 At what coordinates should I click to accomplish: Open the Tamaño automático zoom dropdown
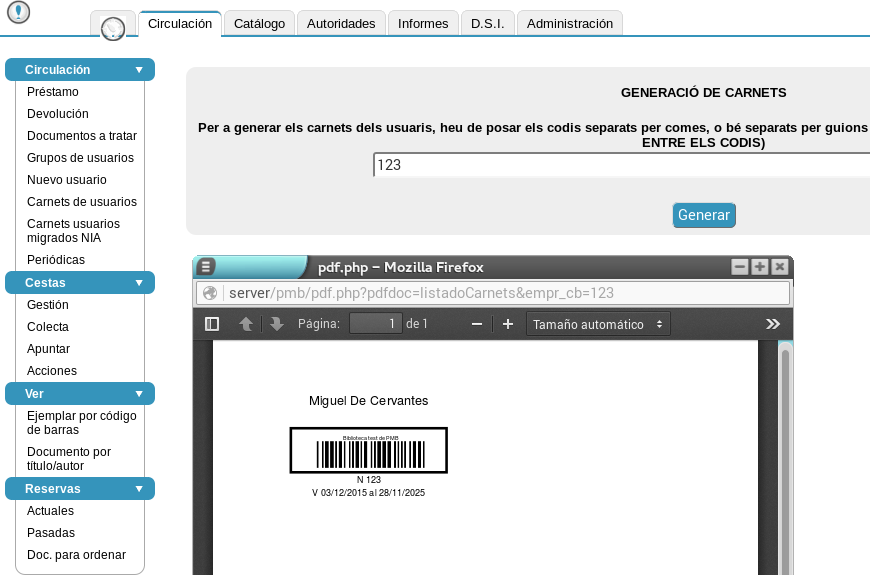[598, 324]
